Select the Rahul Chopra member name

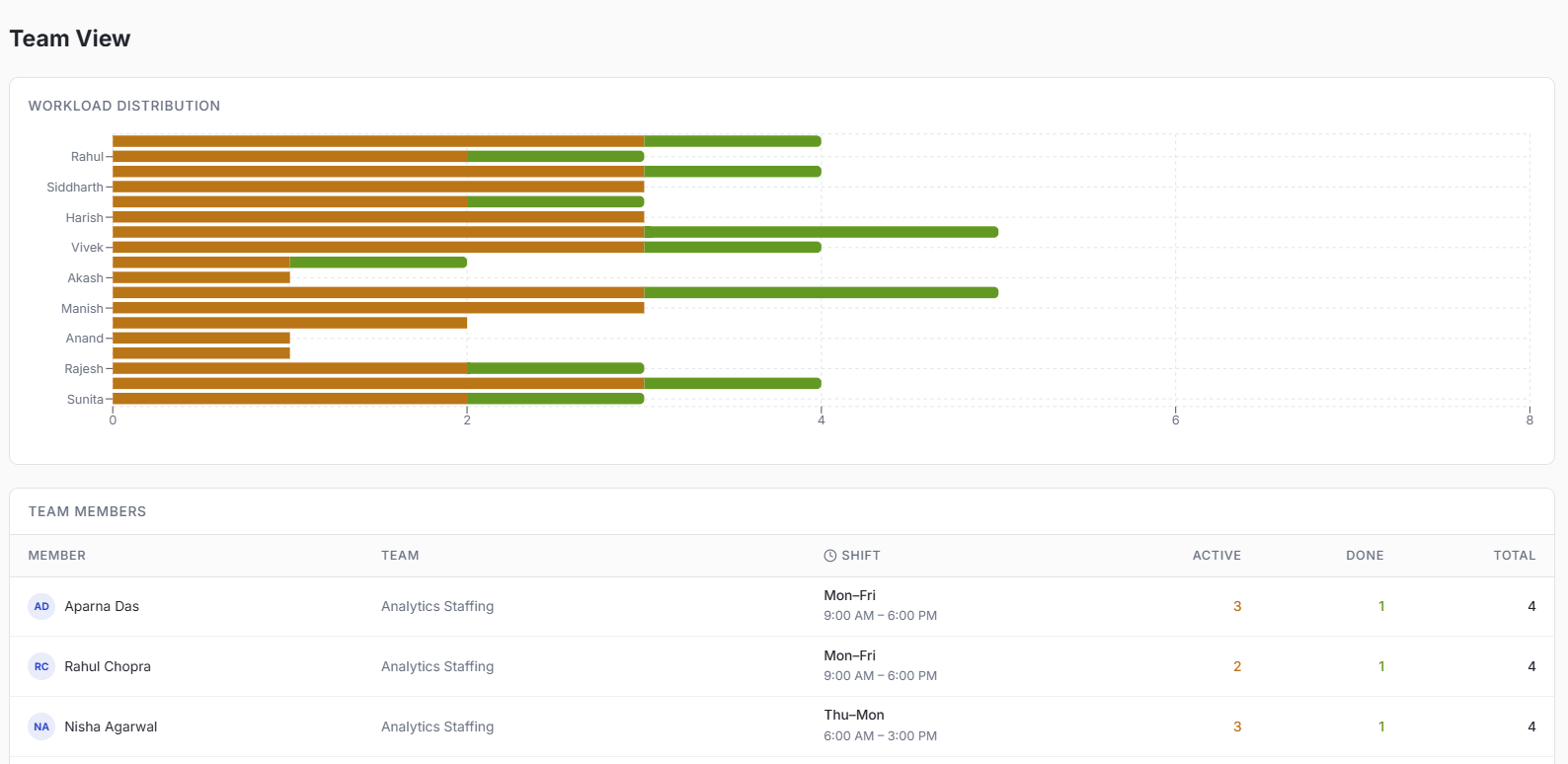click(x=108, y=666)
